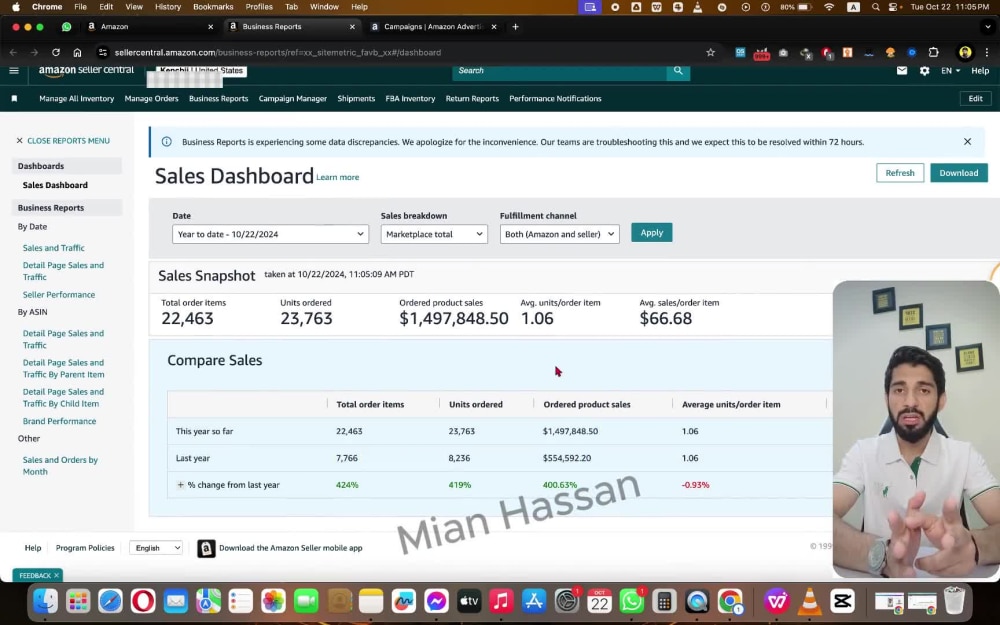This screenshot has width=1000, height=625.
Task: Click the Edit favorites button
Action: click(x=975, y=99)
